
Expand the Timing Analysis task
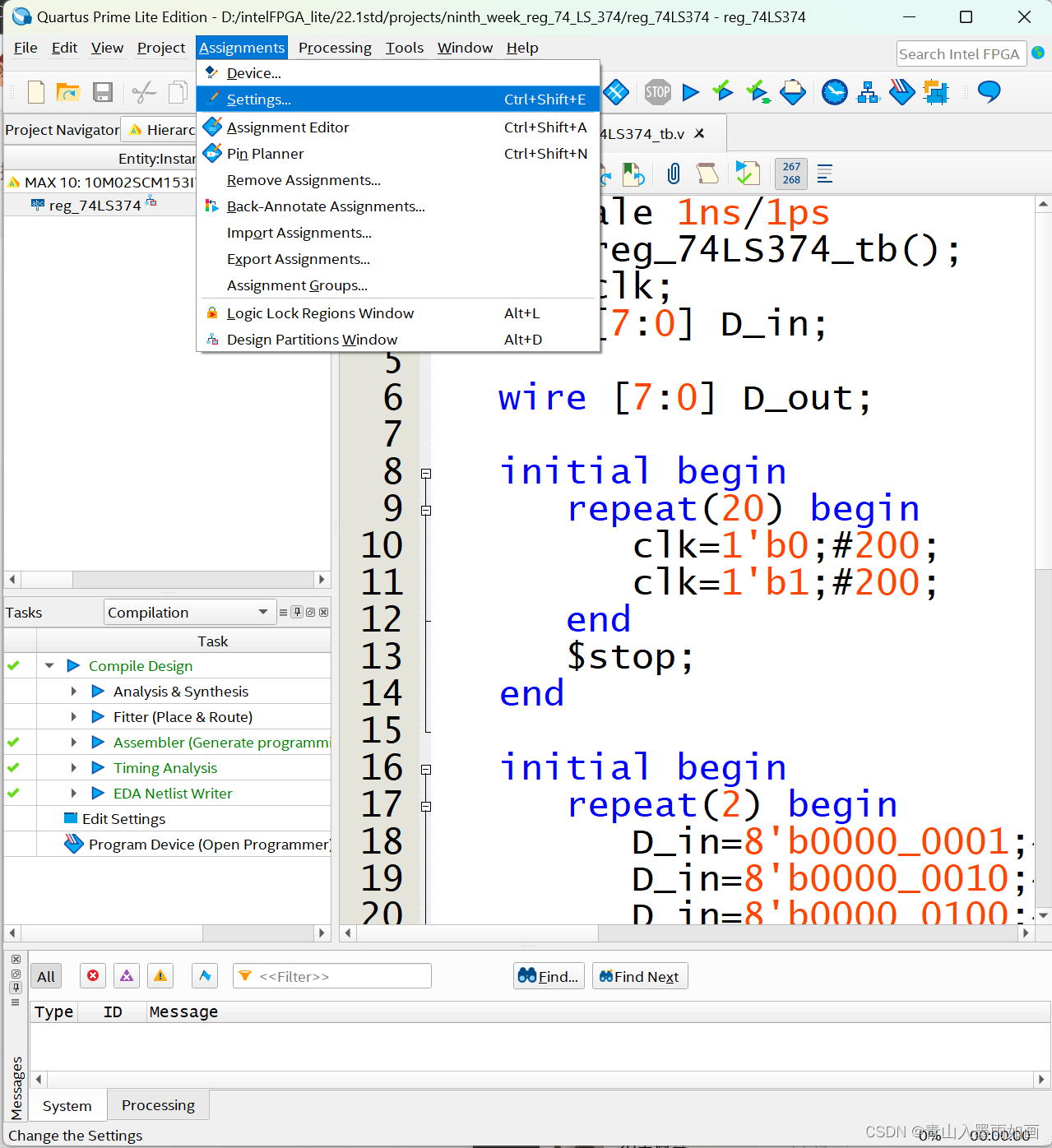(74, 767)
